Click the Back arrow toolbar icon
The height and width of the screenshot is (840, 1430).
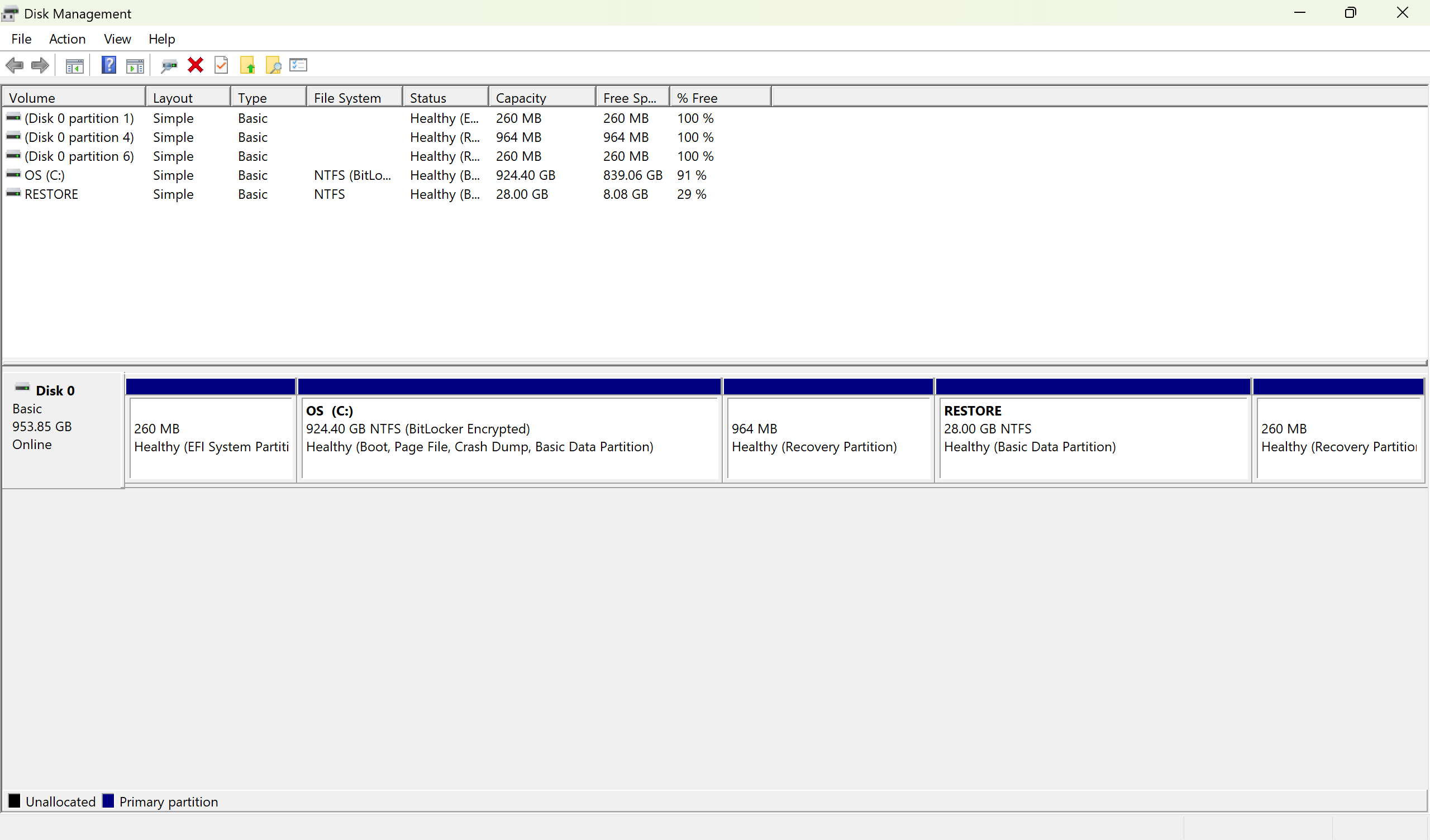14,65
